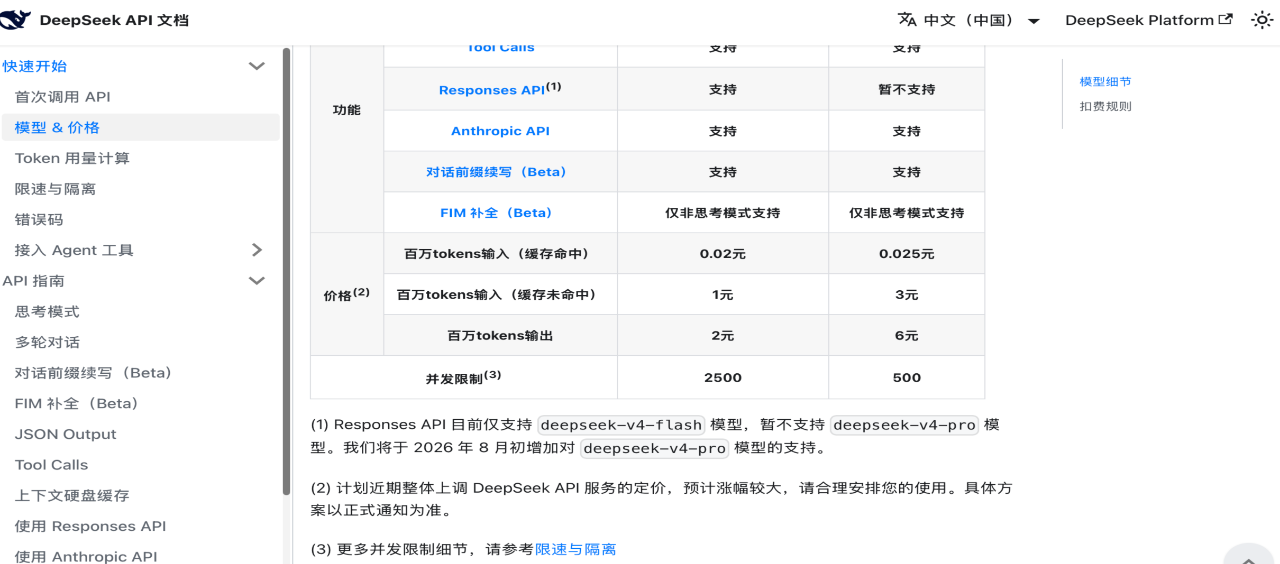The width and height of the screenshot is (1280, 564).
Task: Click 百万tokens输入（缓存未命中）row label
Action: 500,295
